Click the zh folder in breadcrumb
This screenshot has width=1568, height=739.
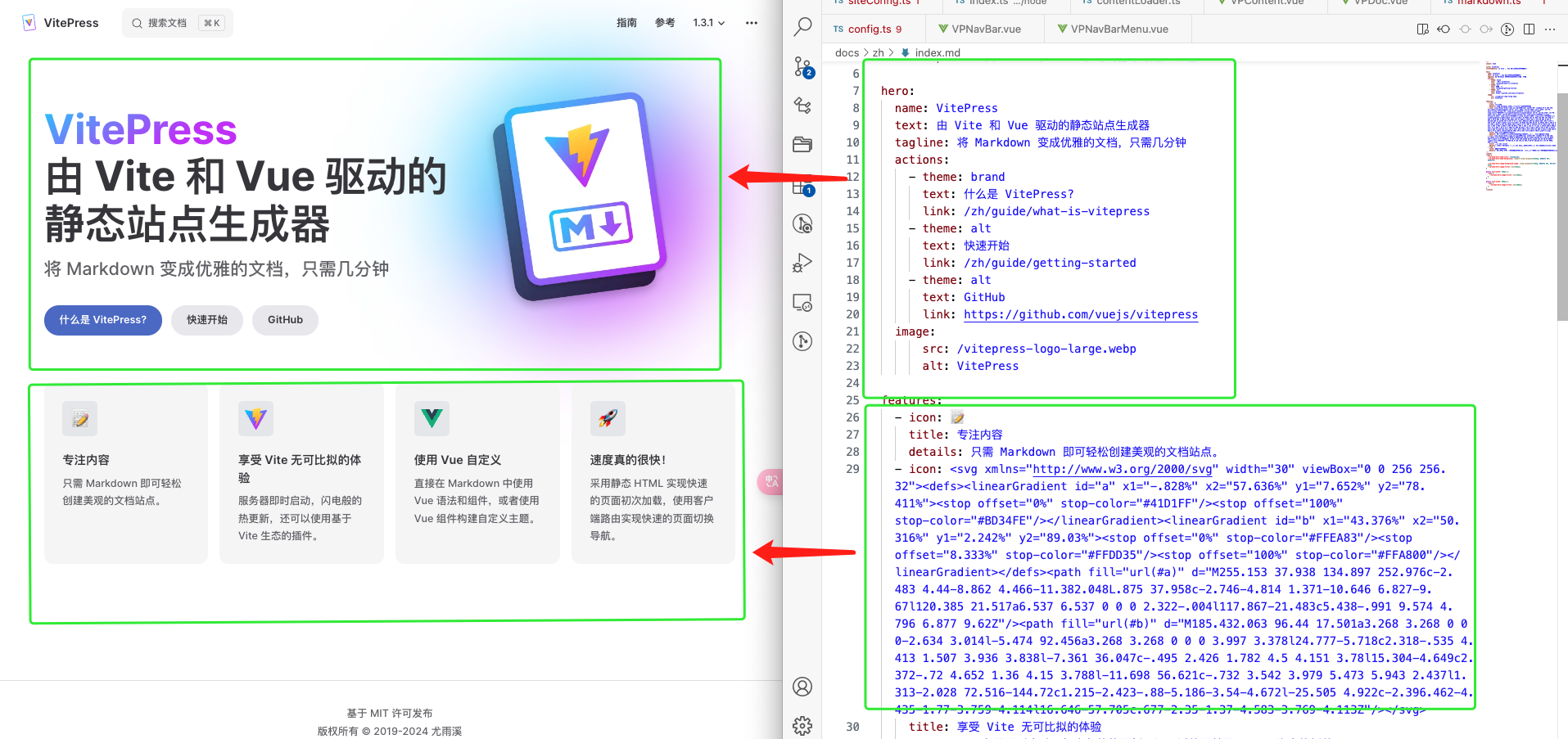pos(878,52)
